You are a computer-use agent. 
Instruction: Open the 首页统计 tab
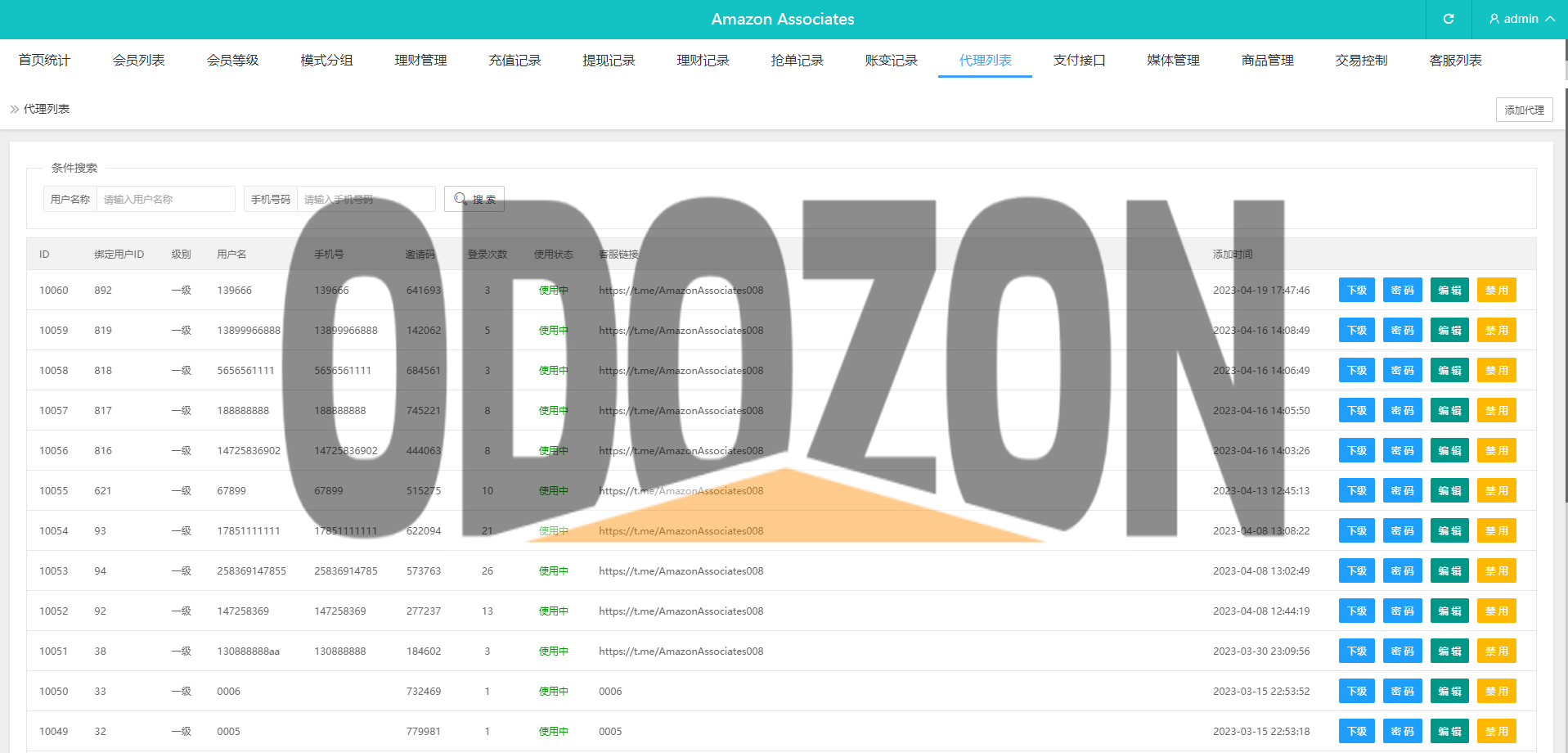[44, 61]
